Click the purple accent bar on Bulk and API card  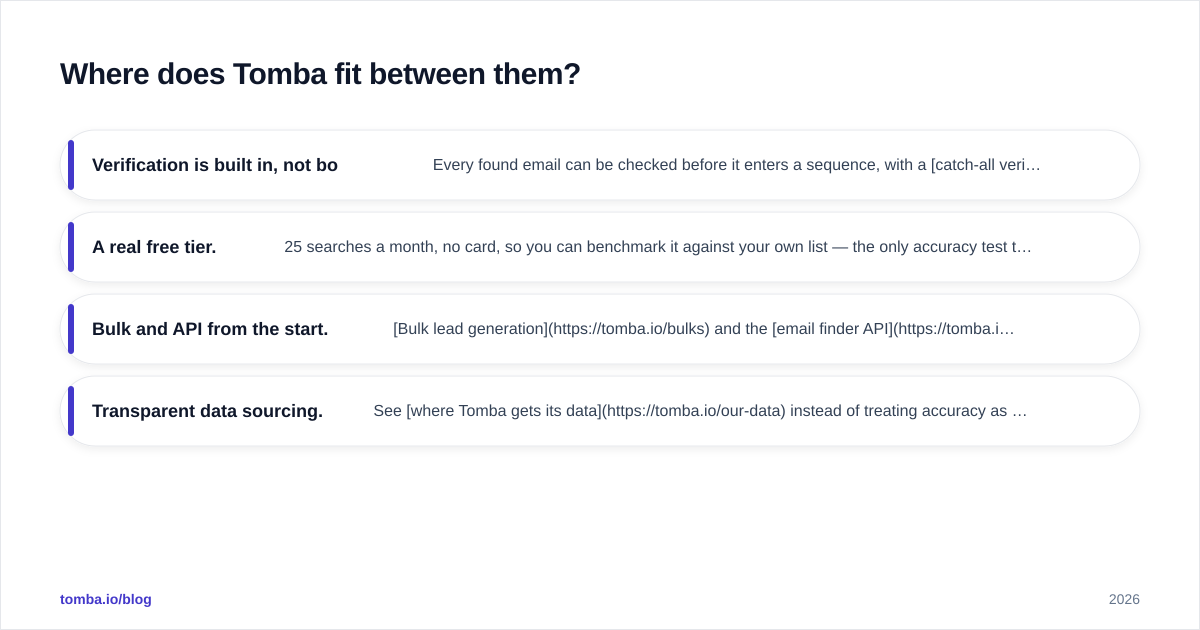(x=71, y=329)
